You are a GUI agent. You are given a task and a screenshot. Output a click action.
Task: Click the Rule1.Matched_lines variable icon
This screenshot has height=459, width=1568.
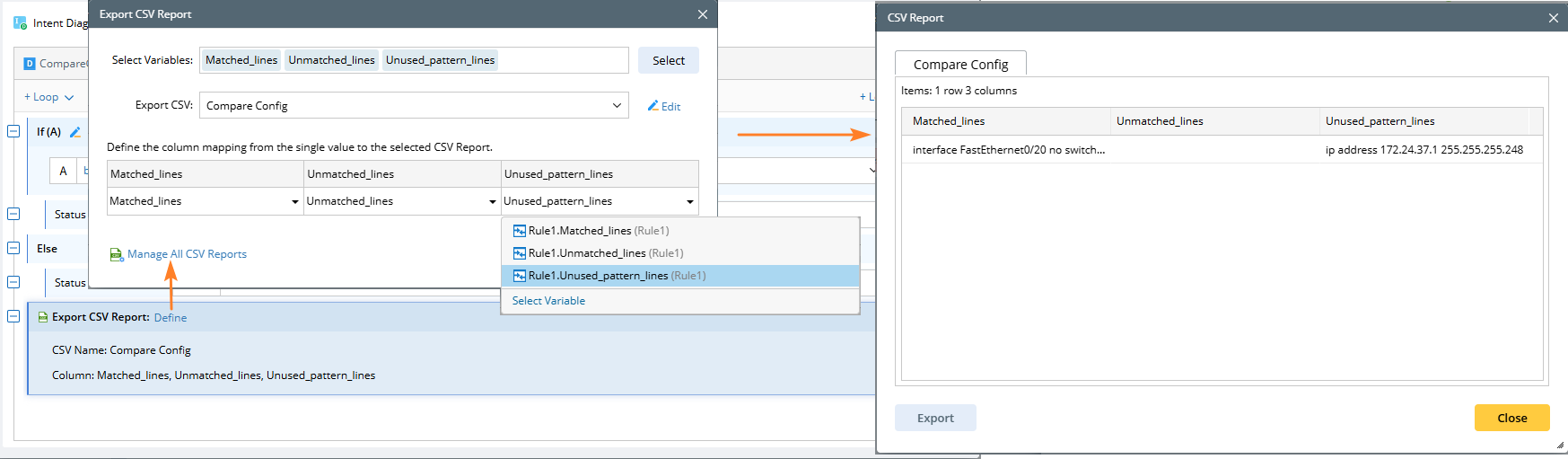519,231
